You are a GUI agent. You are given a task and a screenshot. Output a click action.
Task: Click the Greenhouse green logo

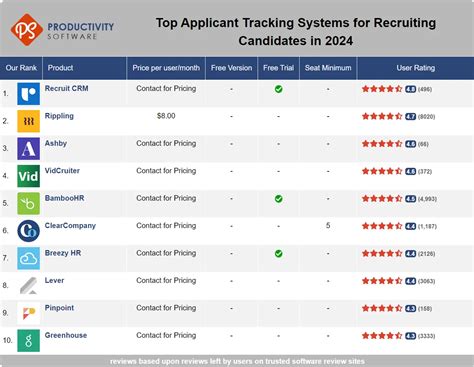click(29, 341)
